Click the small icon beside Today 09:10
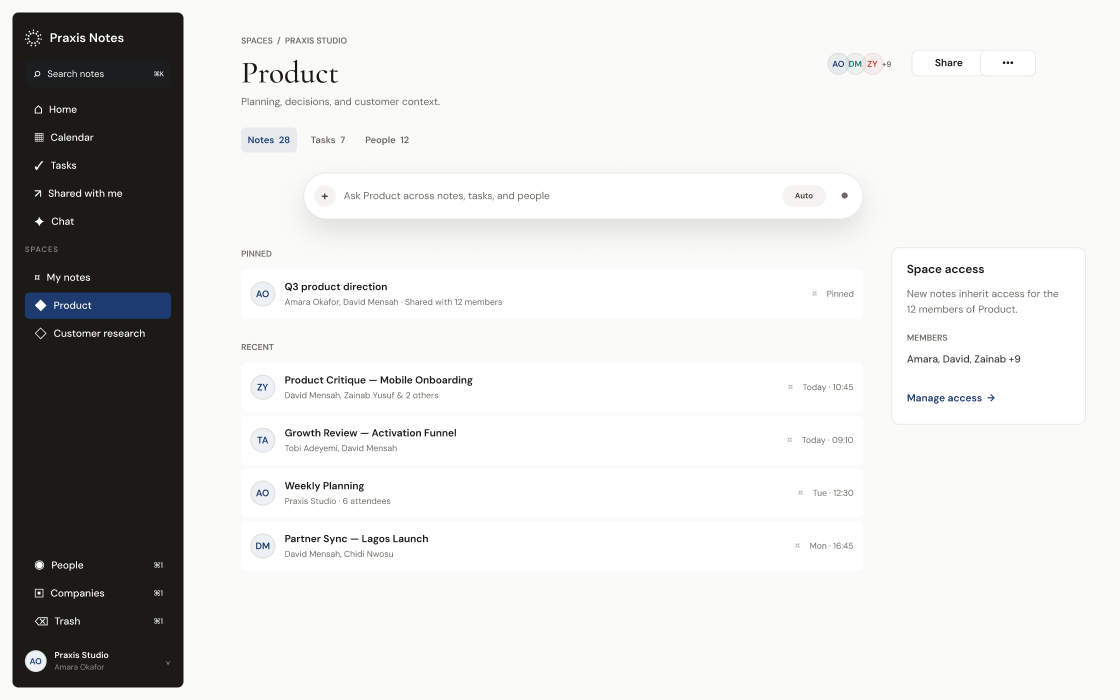 [x=789, y=440]
